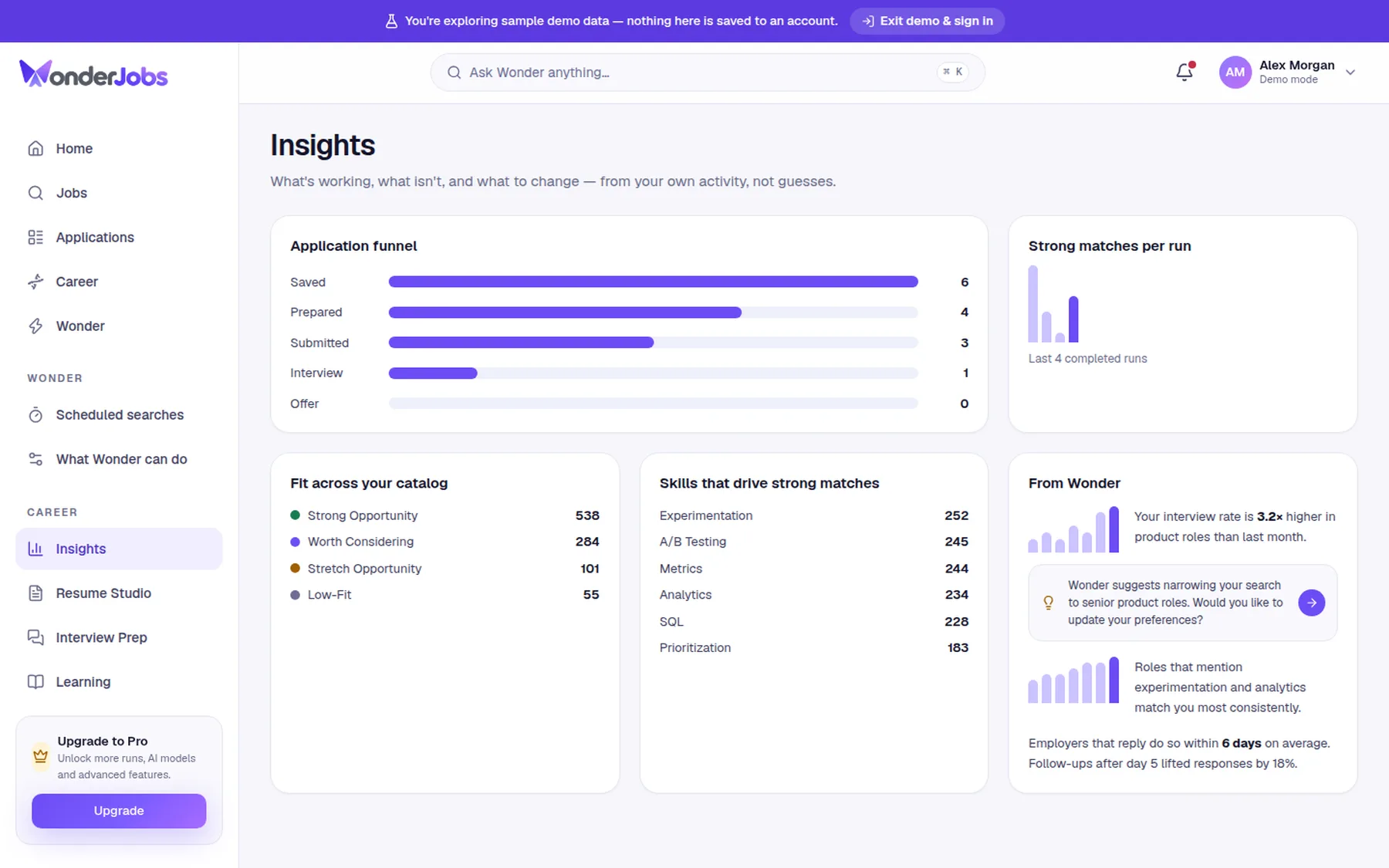Expand the Alex Morgan account menu chevron
The height and width of the screenshot is (868, 1389).
[x=1350, y=72]
